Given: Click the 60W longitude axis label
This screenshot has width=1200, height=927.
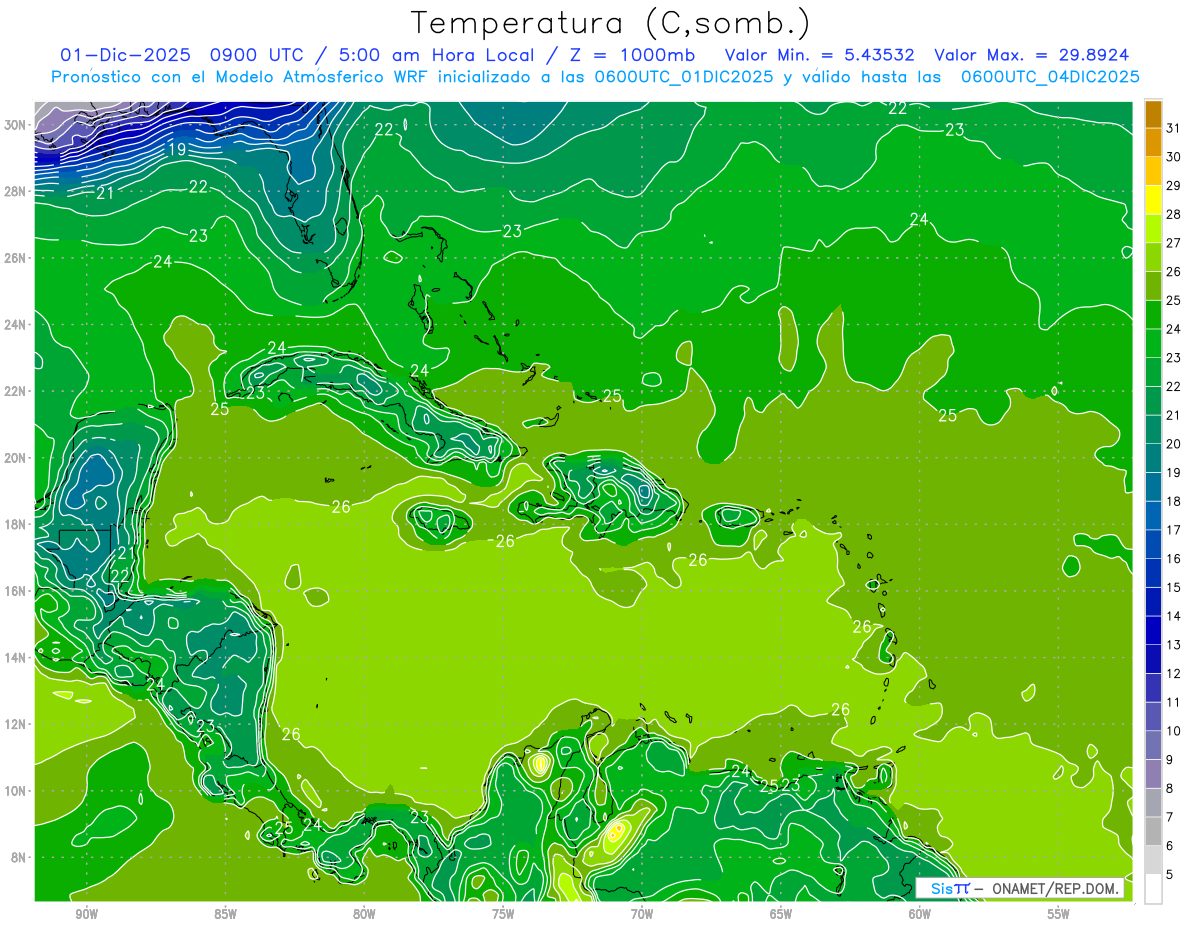Looking at the screenshot, I should 919,914.
